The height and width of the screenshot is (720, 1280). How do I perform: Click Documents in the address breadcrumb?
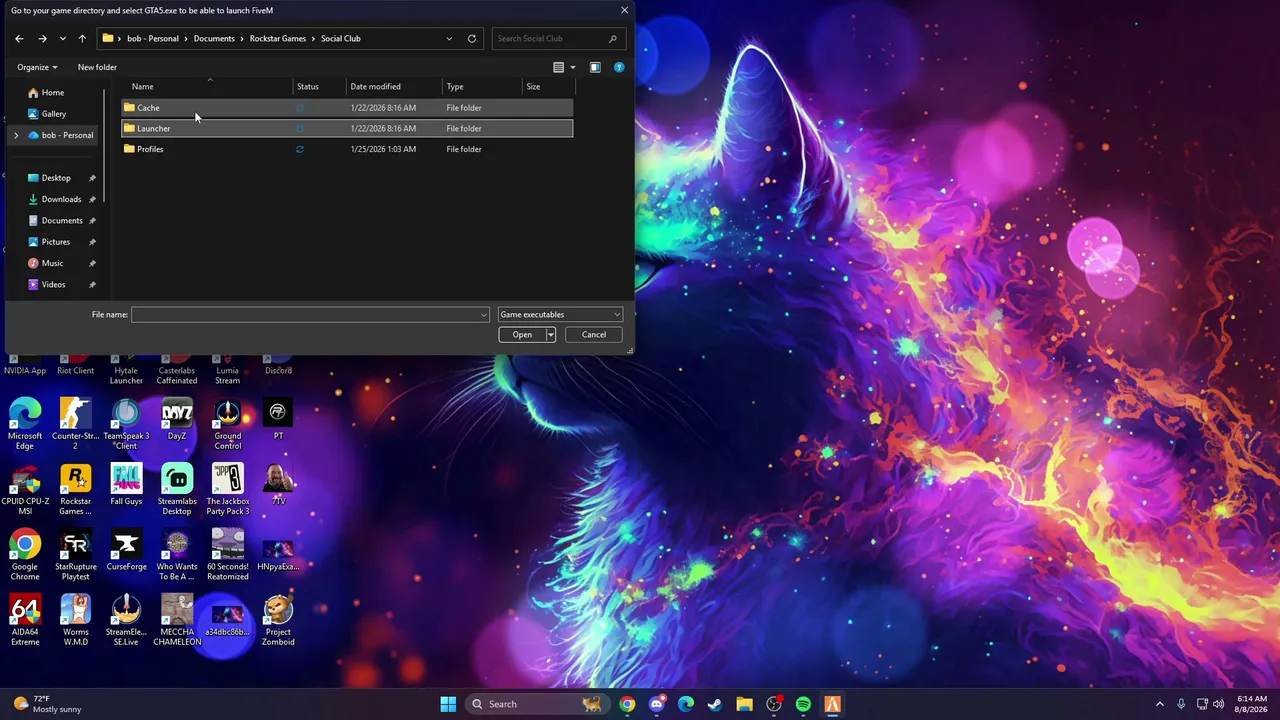pyautogui.click(x=214, y=39)
